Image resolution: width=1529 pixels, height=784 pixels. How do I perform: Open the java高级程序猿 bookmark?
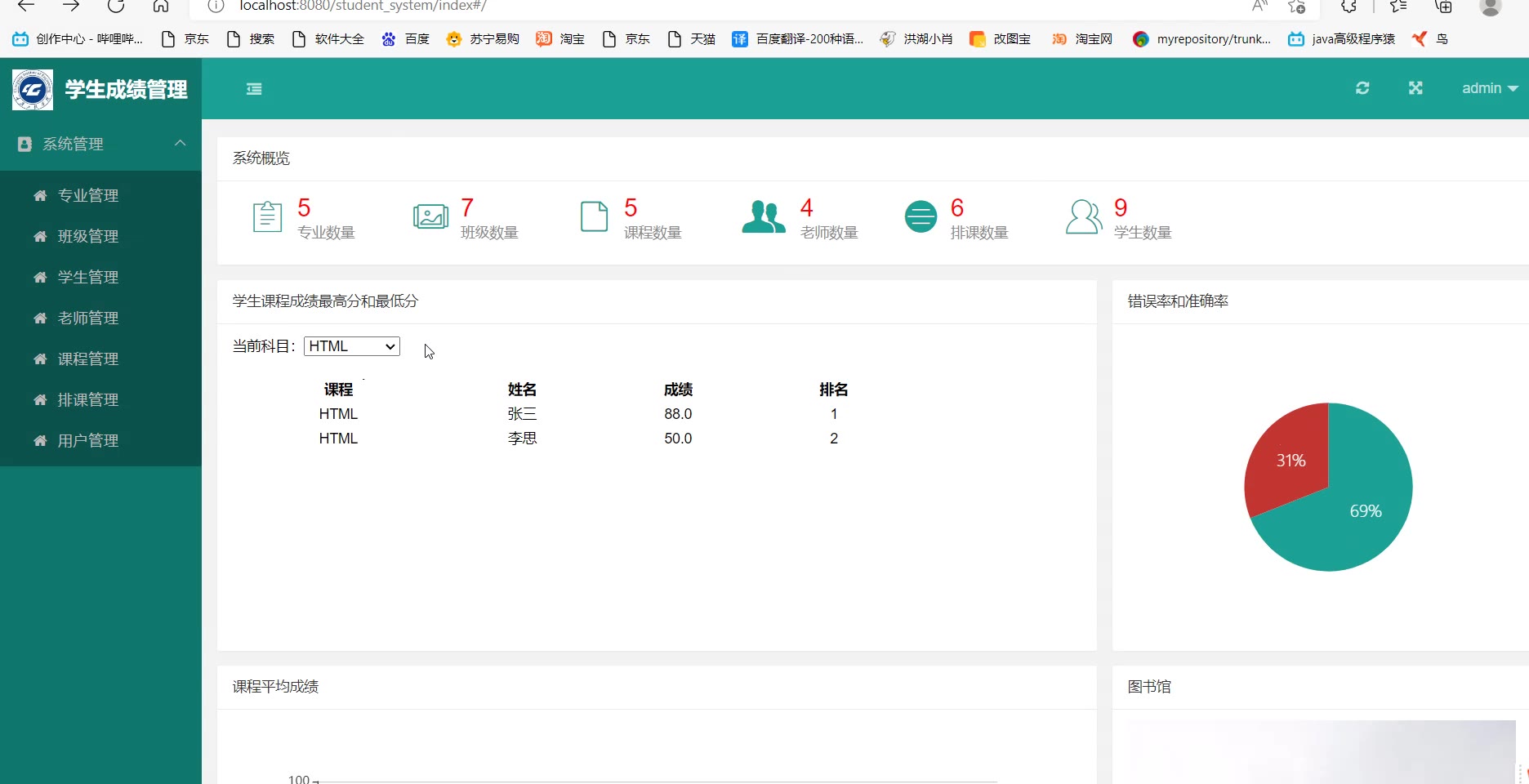point(1341,39)
